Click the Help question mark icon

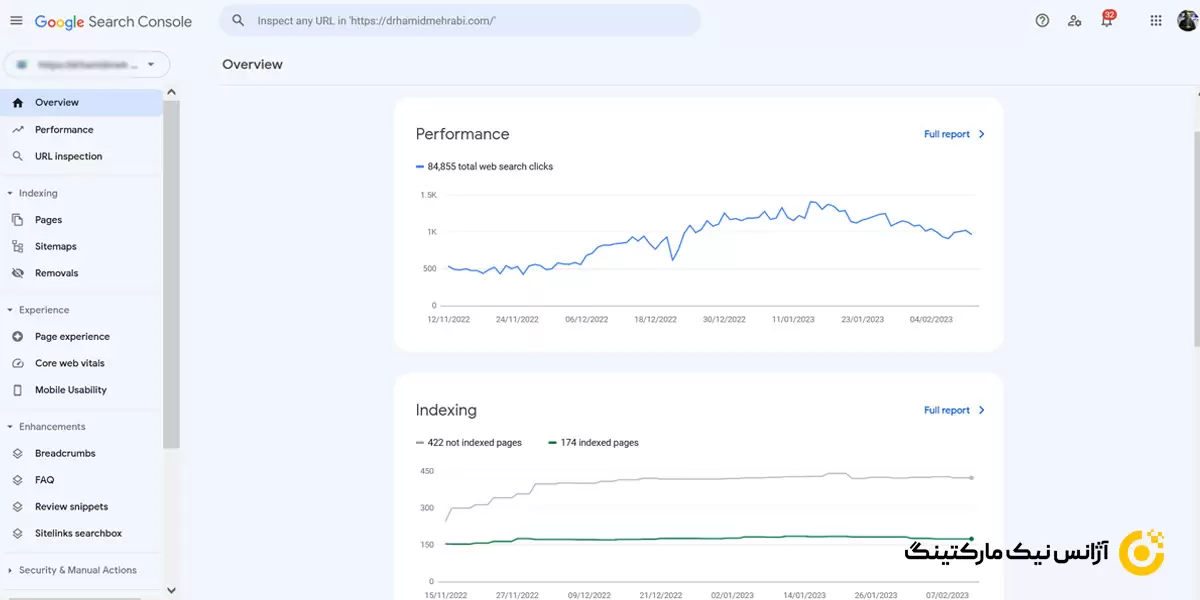pyautogui.click(x=1042, y=20)
